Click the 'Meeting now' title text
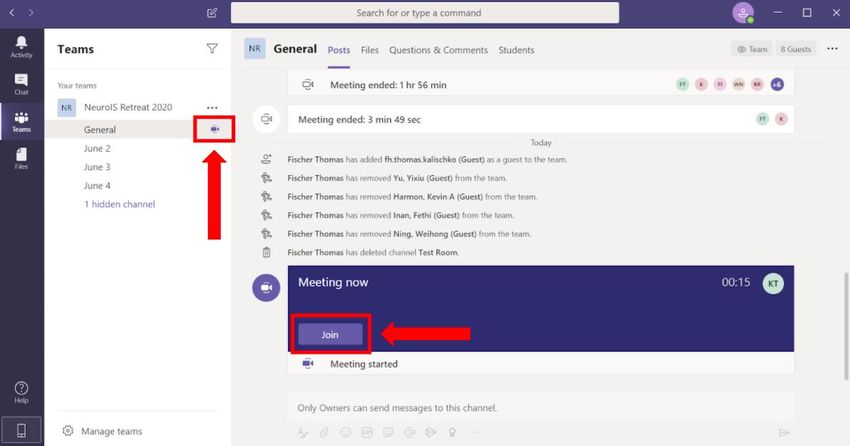The height and width of the screenshot is (446, 850). pos(333,282)
